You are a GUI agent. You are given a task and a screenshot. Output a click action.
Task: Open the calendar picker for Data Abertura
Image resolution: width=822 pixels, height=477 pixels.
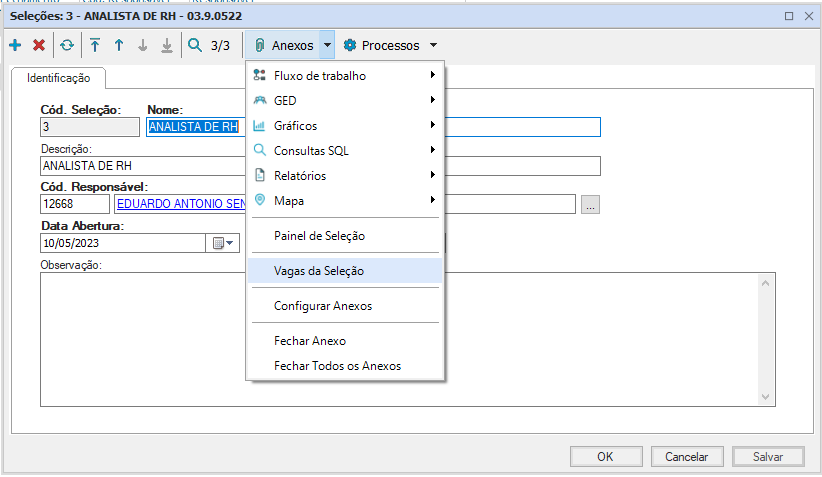pos(222,243)
